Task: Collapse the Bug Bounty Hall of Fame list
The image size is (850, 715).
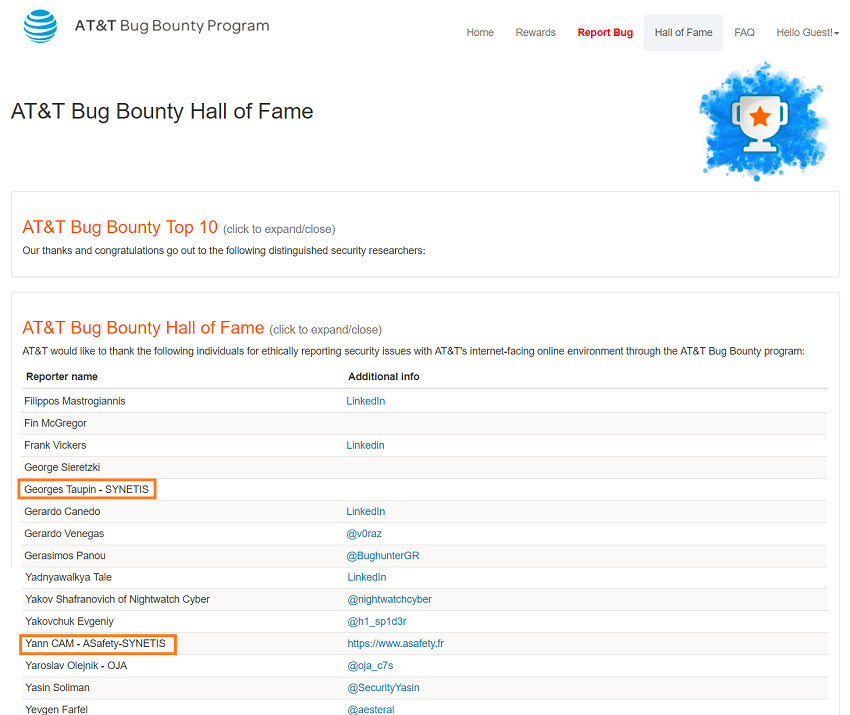Action: click(143, 328)
